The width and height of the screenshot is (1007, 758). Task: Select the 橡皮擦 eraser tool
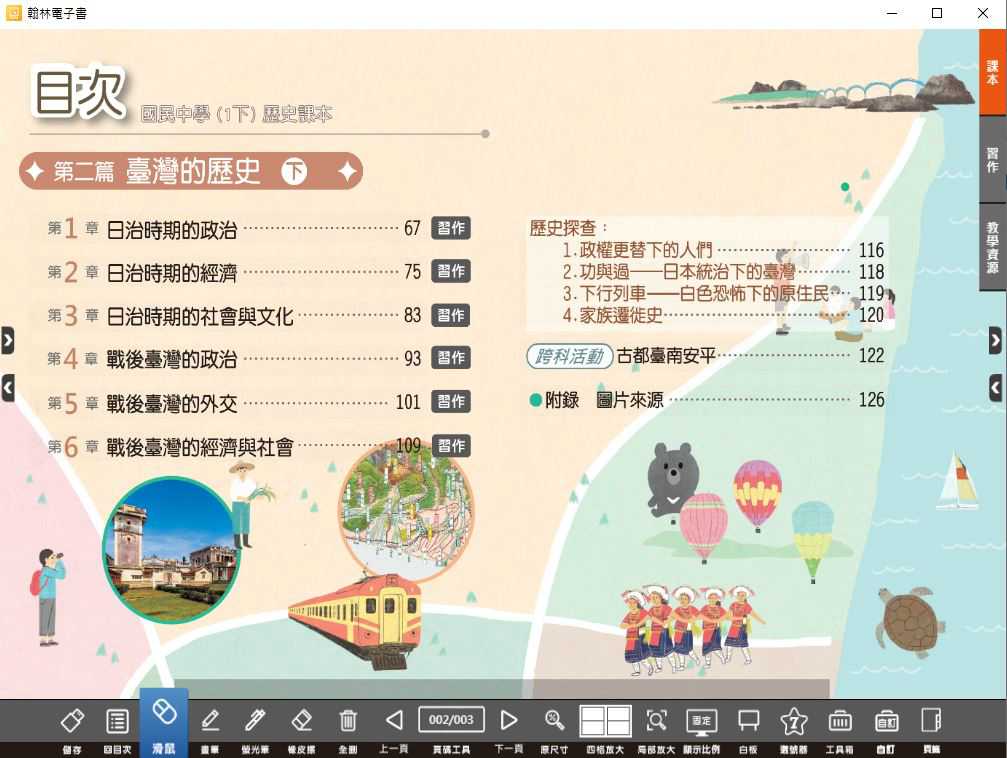(x=301, y=721)
